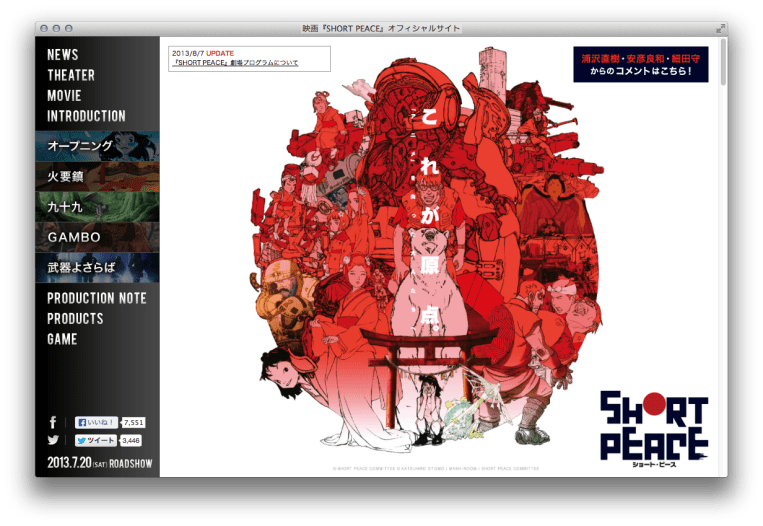Go to the MOVIE page
The height and width of the screenshot is (526, 763).
(65, 96)
